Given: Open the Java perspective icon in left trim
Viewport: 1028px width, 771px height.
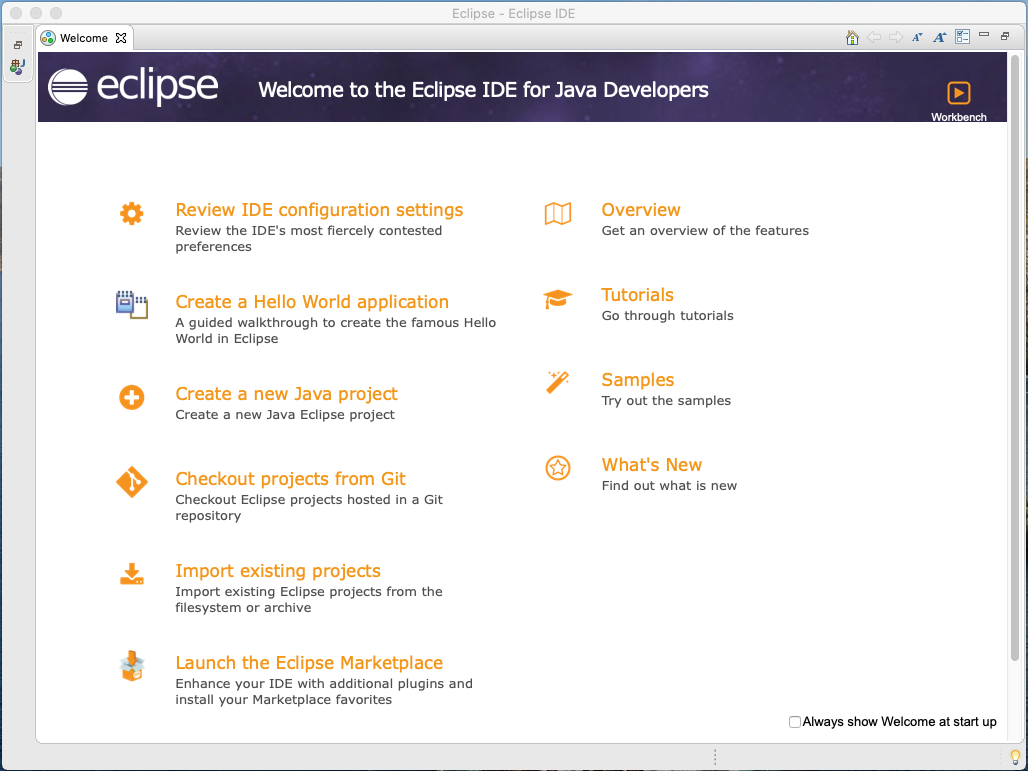Looking at the screenshot, I should (18, 66).
